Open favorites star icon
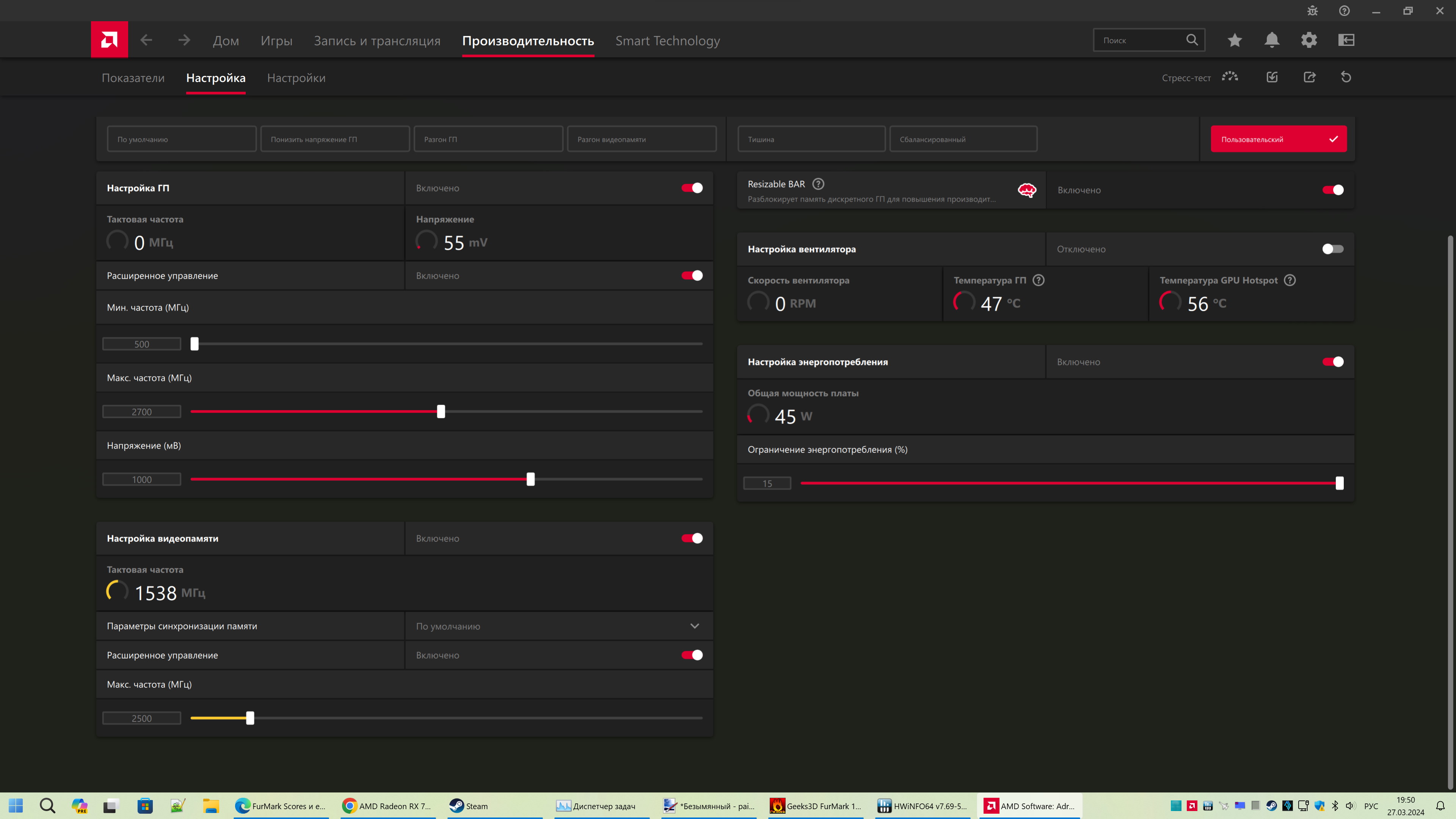Image resolution: width=1456 pixels, height=819 pixels. 1235,40
